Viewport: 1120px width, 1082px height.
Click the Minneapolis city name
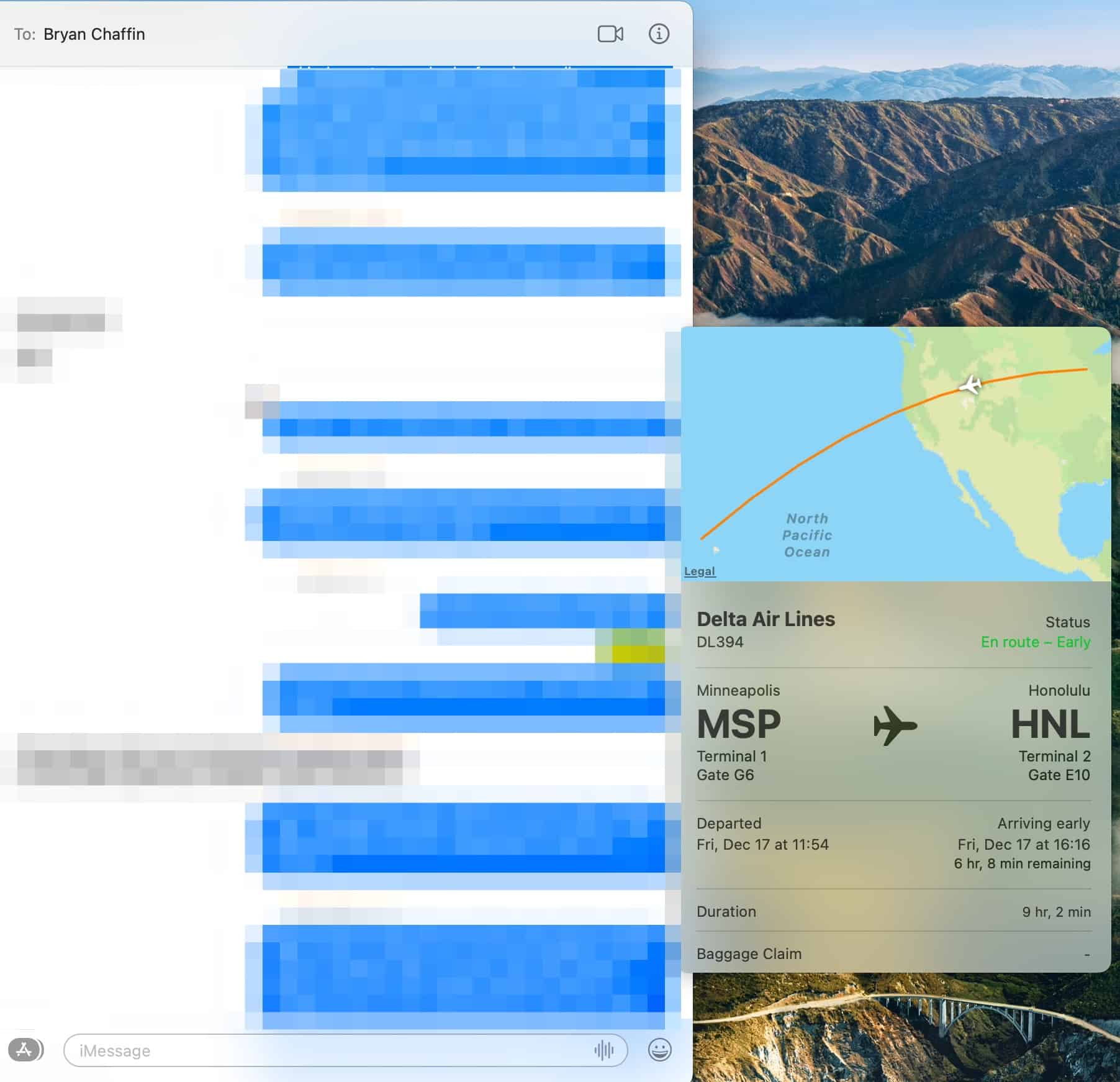click(x=738, y=690)
